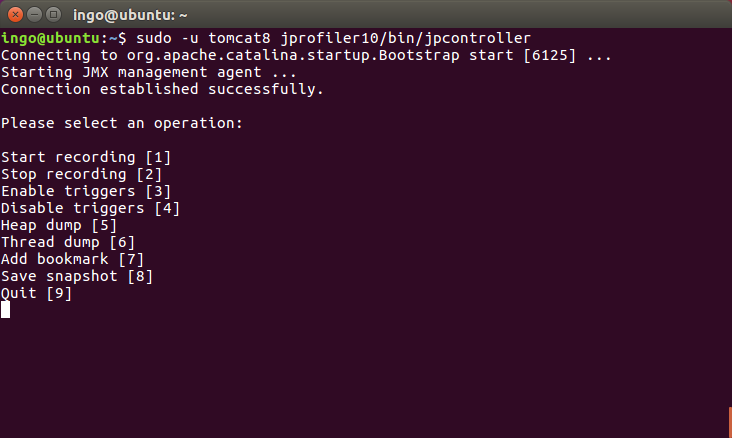The width and height of the screenshot is (732, 438).
Task: Click the jprofiler10/bin/jpcontroller command text
Action: coord(406,38)
